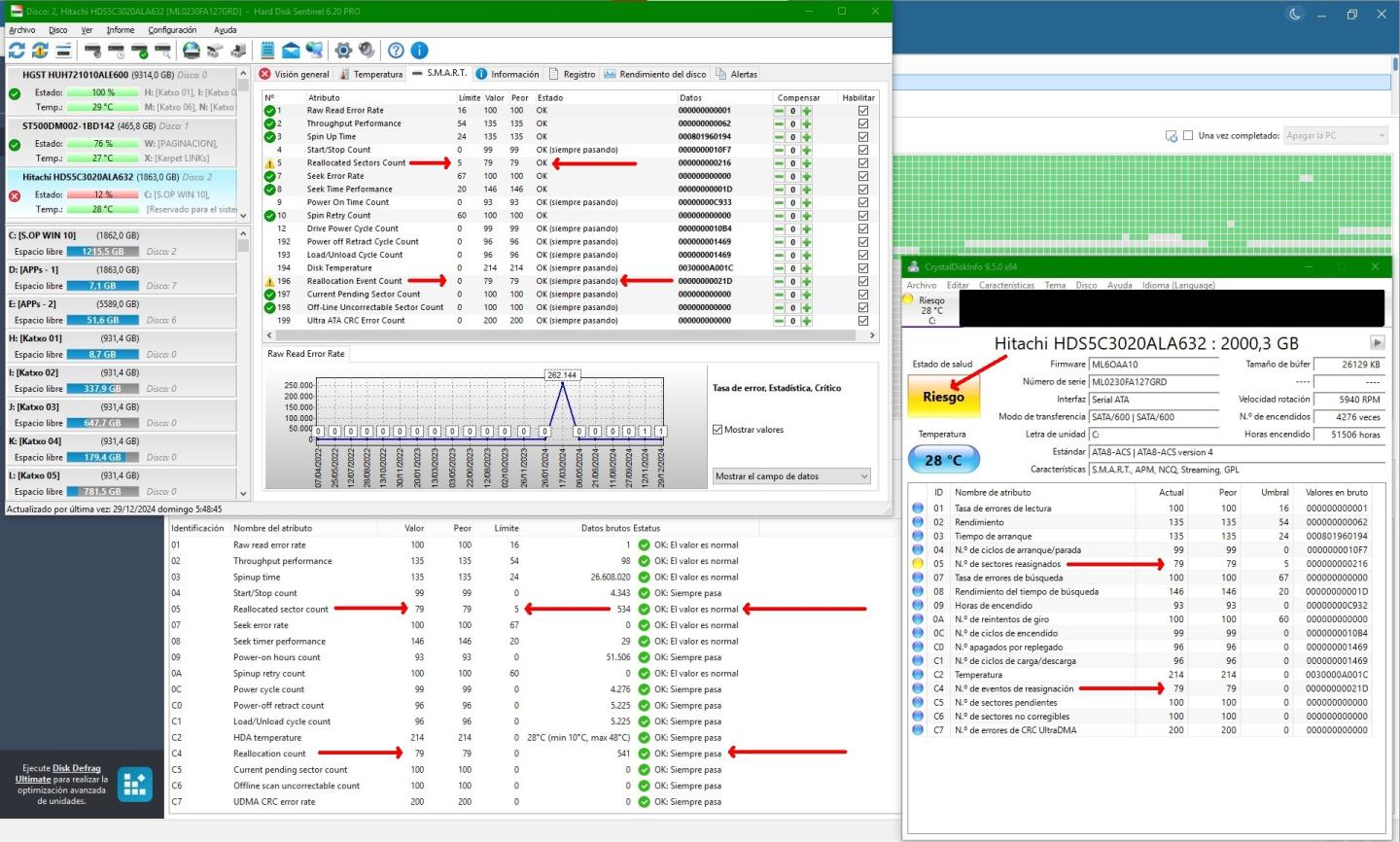Open Archivo menu in Hard Disk Sentinel

tap(22, 30)
